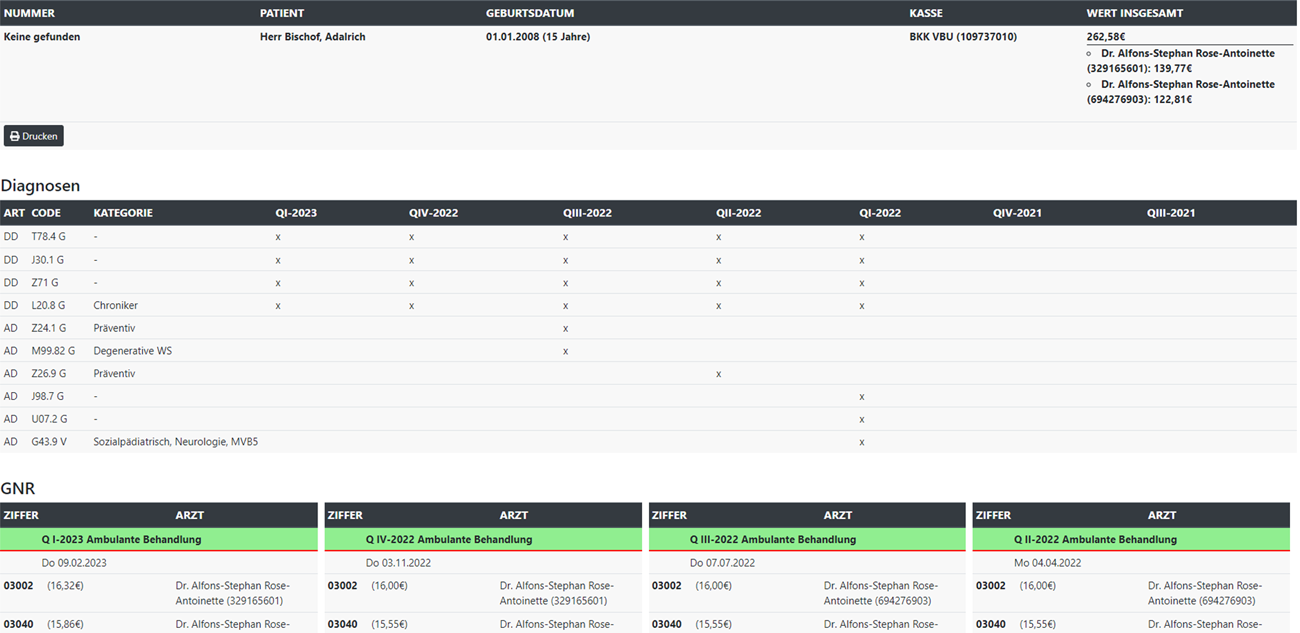
Task: Click the G43.9 V diagnosis code
Action: pyautogui.click(x=49, y=441)
